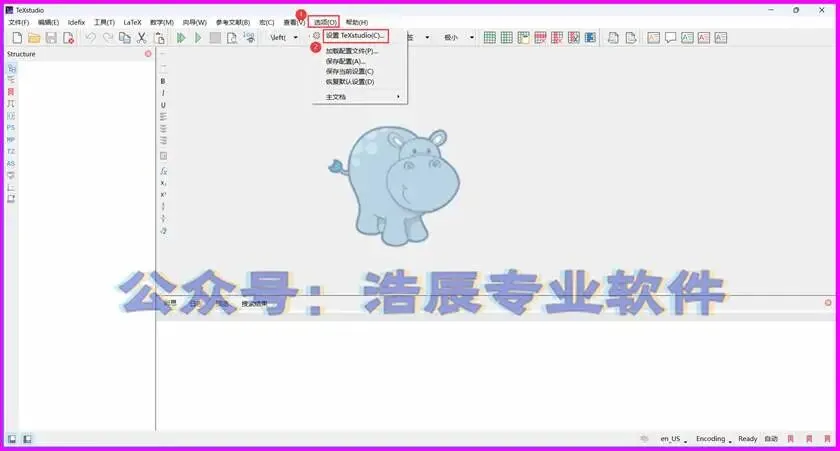
Task: Open the TZ TikZ panel in sidebar
Action: pos(11,152)
